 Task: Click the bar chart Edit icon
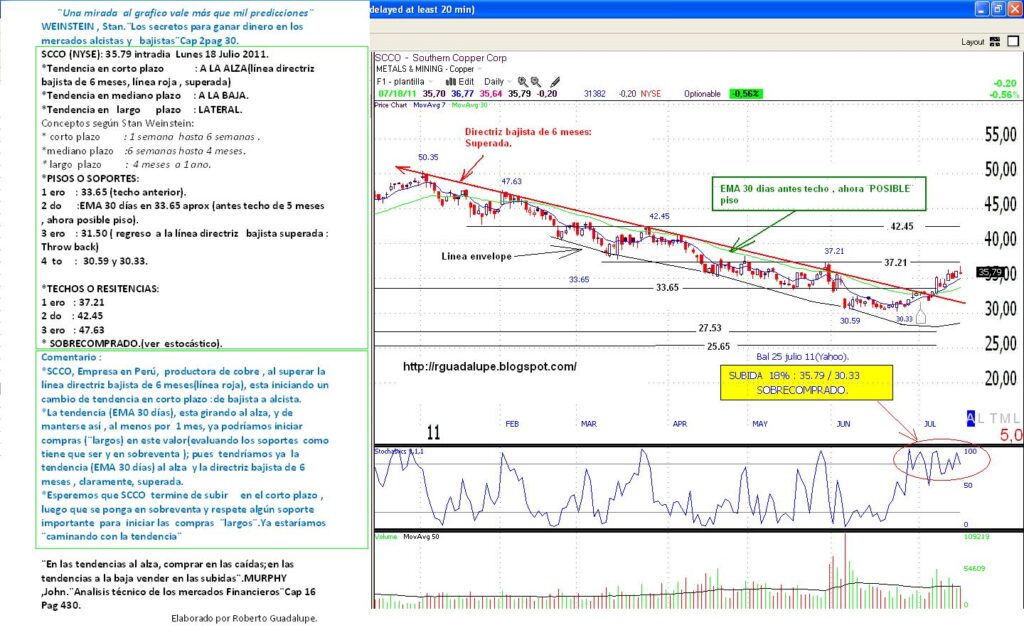(451, 82)
